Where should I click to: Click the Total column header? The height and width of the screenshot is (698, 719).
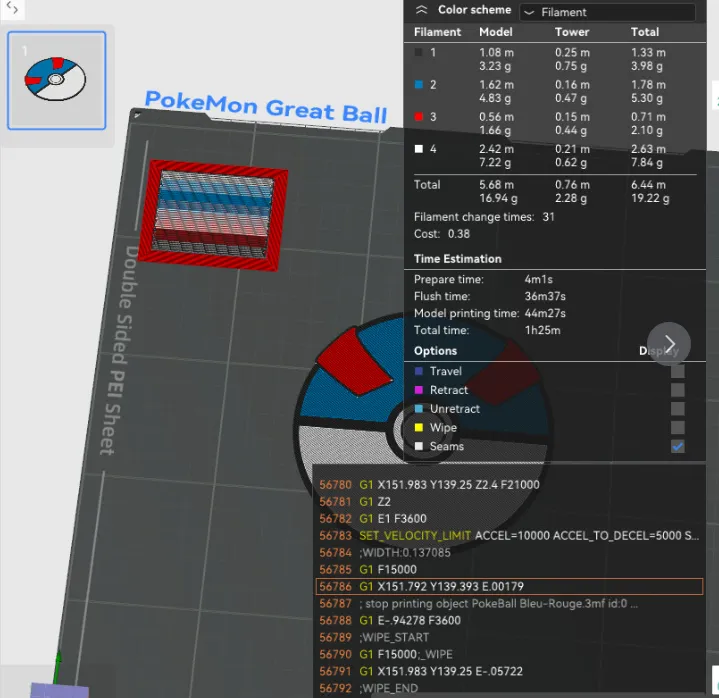tap(644, 32)
